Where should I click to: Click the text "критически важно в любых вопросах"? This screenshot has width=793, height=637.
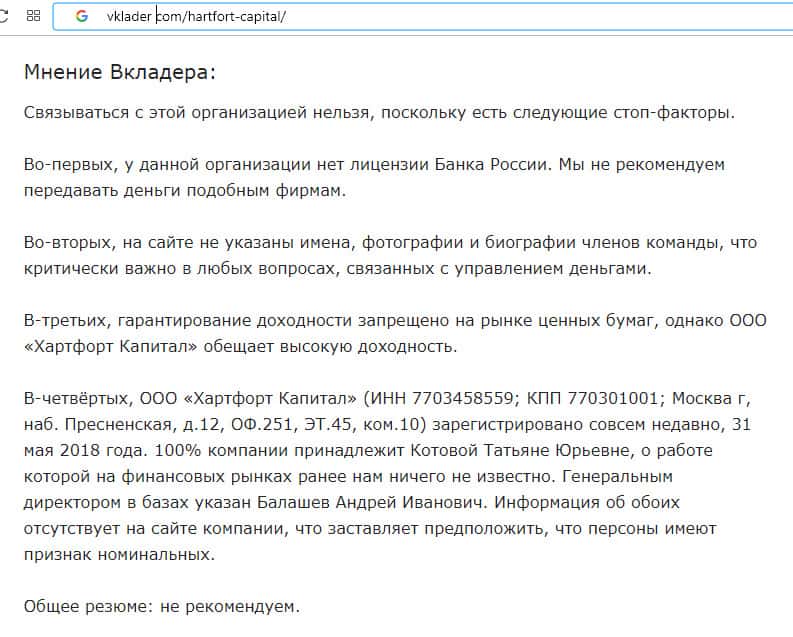tap(180, 268)
